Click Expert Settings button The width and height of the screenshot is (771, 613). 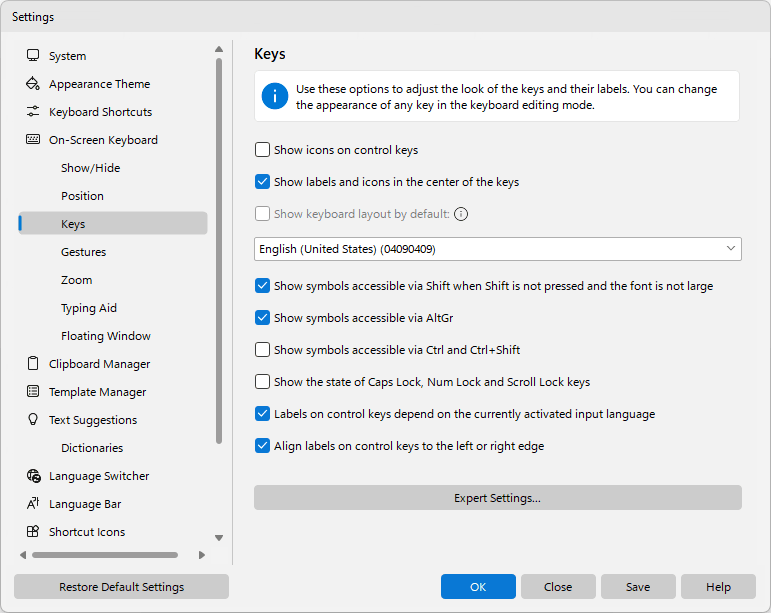coord(498,498)
